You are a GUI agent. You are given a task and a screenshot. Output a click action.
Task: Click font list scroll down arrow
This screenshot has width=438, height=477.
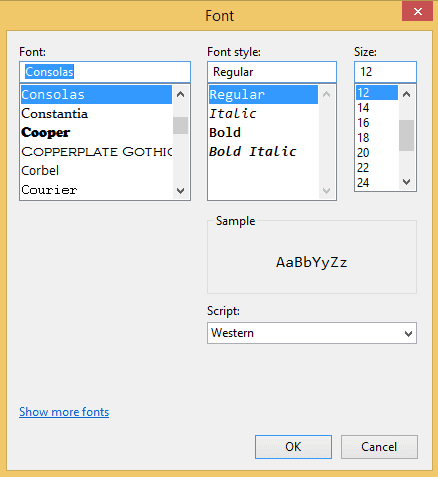point(181,191)
